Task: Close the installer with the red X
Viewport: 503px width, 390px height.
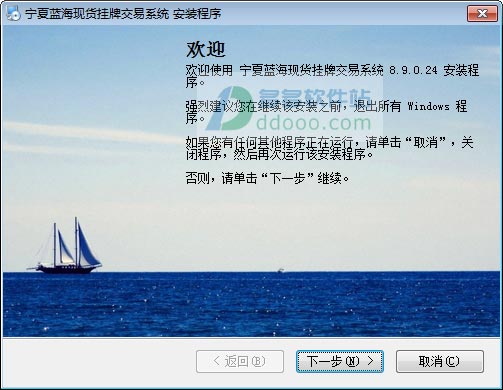Action: coord(482,14)
